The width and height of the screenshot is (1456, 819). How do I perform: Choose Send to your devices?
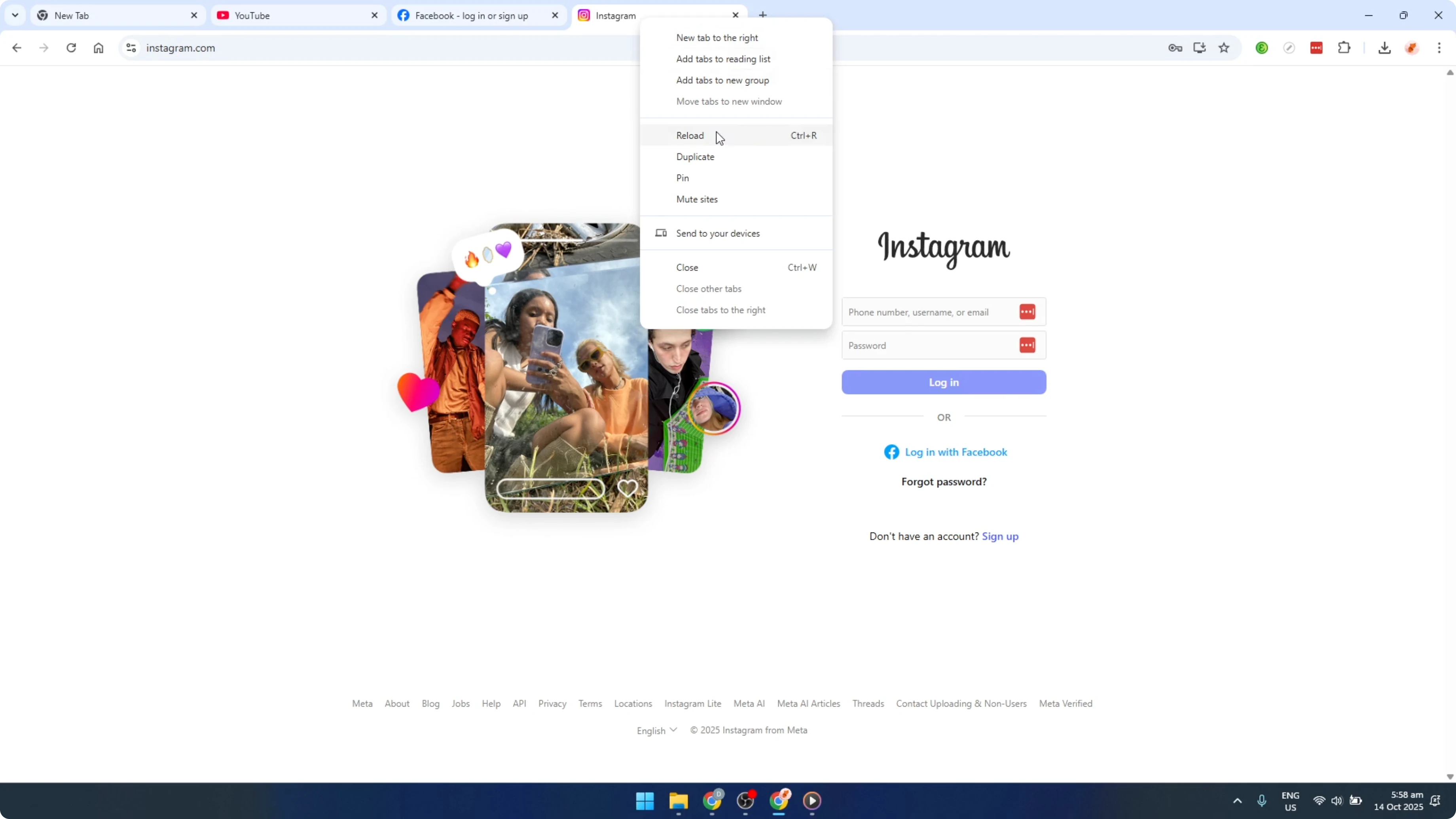pos(736,233)
